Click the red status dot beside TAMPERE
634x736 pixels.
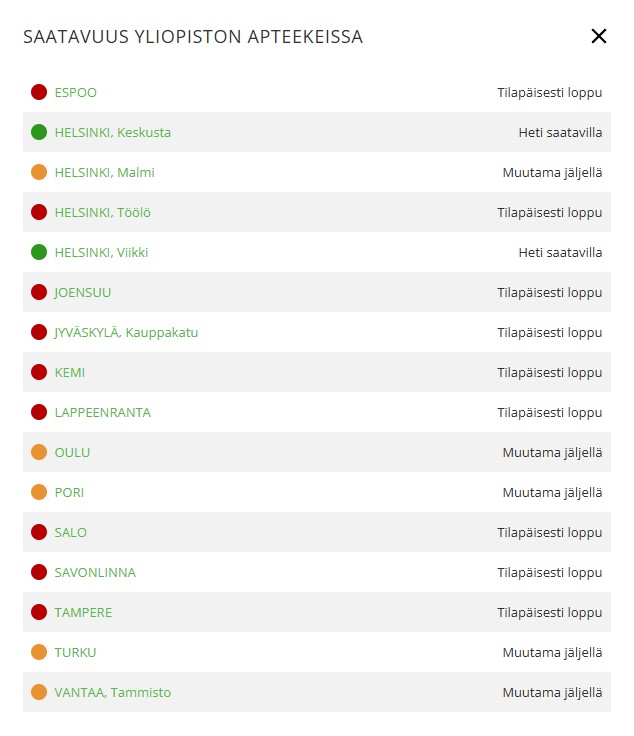(39, 612)
